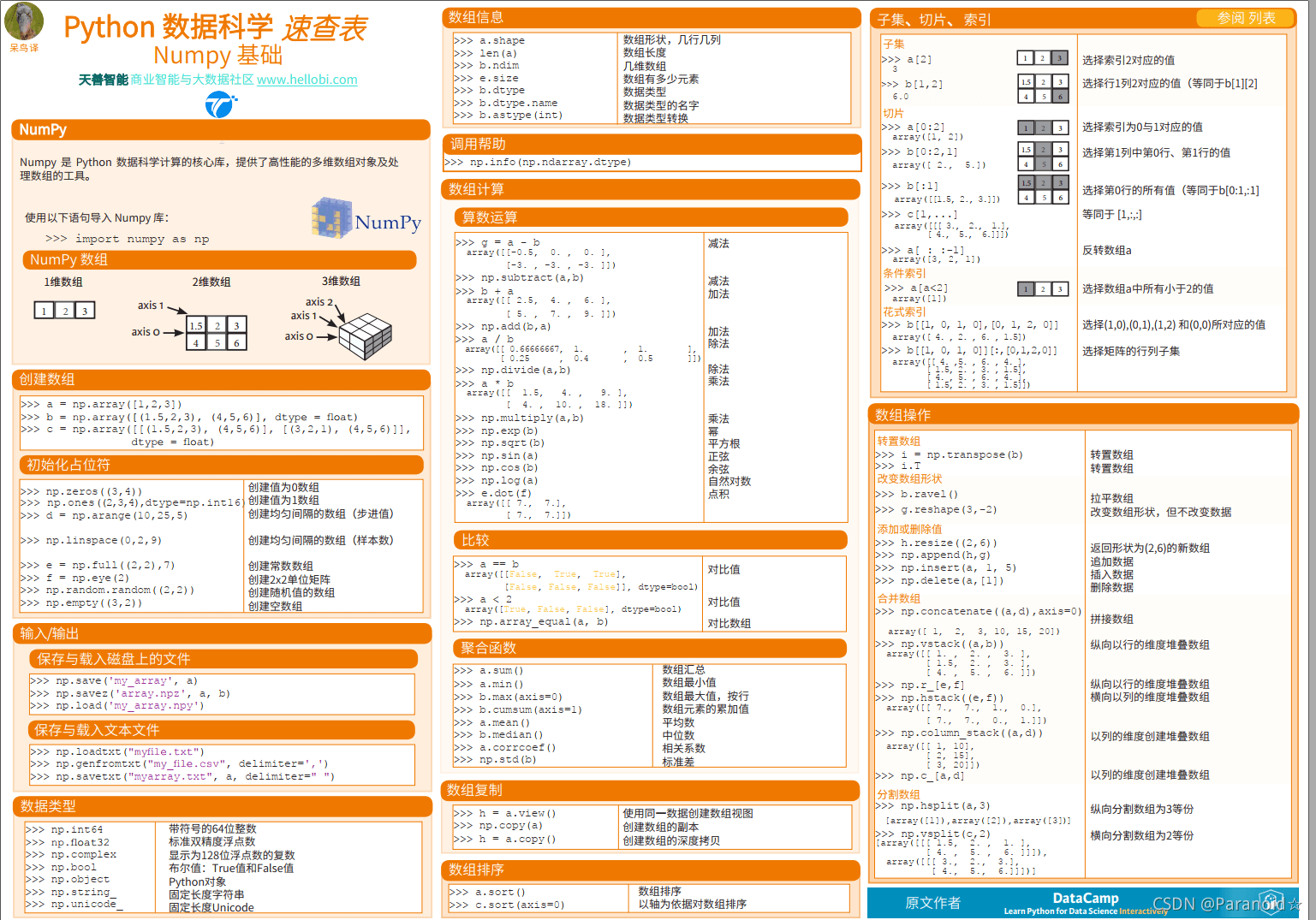Click the np.sqrt(b) code line
Image resolution: width=1316 pixels, height=920 pixels.
[x=500, y=442]
